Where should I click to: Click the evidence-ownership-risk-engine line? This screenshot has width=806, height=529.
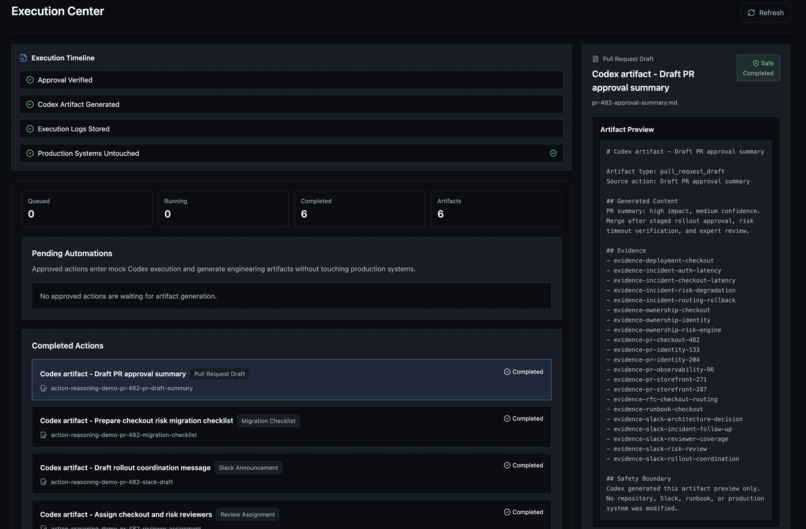(x=664, y=330)
